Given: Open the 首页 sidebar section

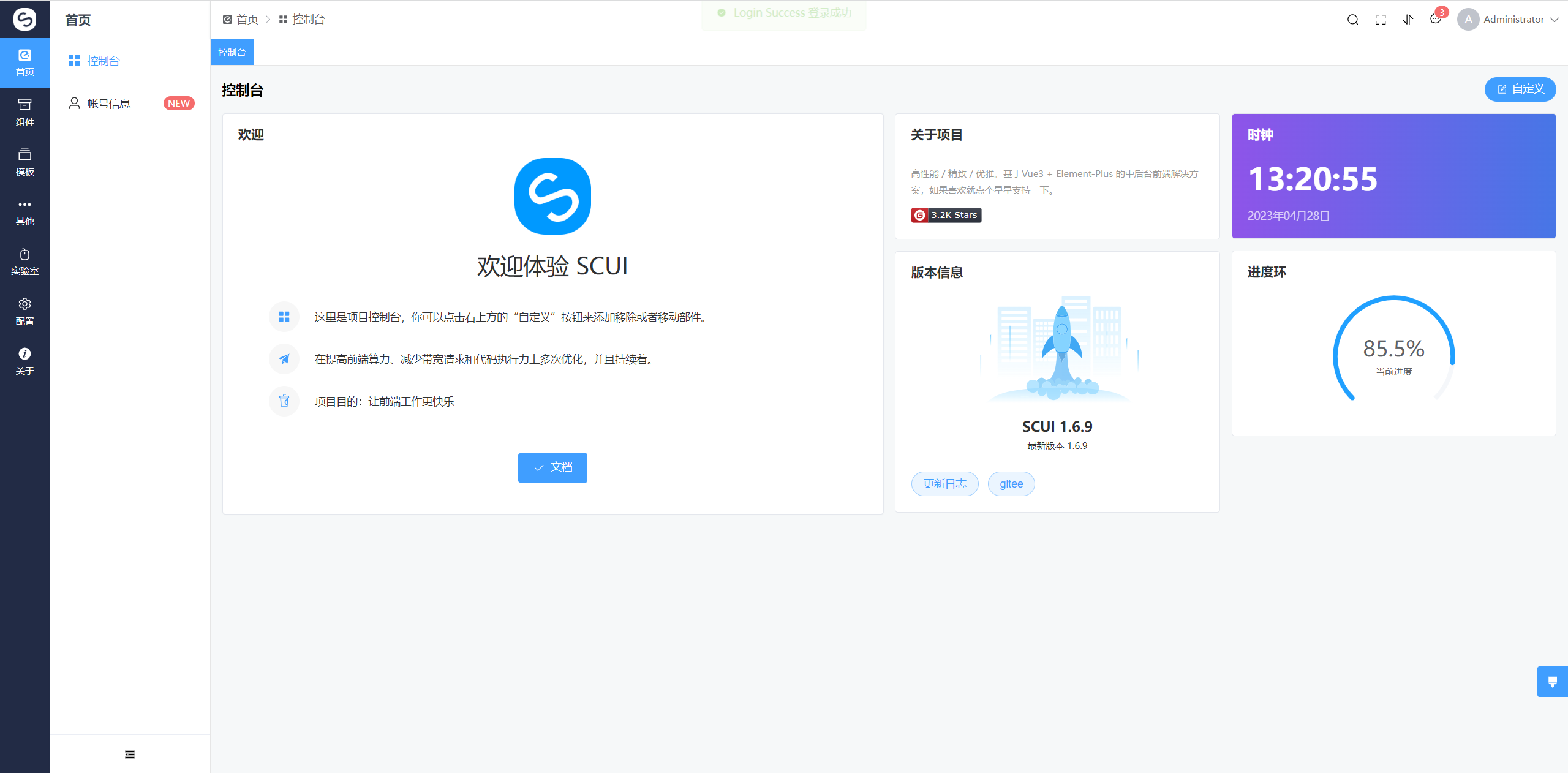Looking at the screenshot, I should coord(24,63).
